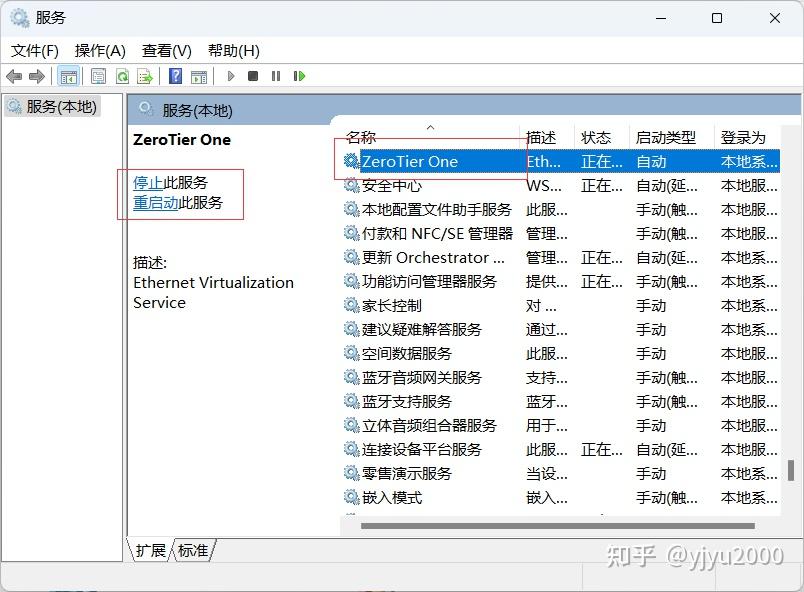804x592 pixels.
Task: Open help via blue question mark icon
Action: coord(176,76)
